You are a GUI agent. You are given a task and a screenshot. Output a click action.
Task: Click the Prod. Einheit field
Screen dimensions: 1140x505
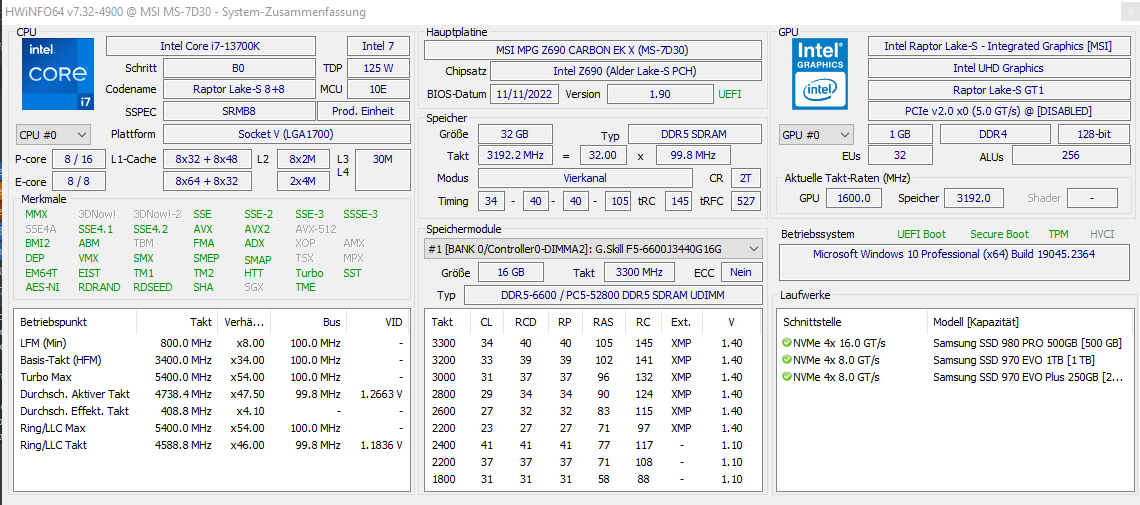pos(364,111)
